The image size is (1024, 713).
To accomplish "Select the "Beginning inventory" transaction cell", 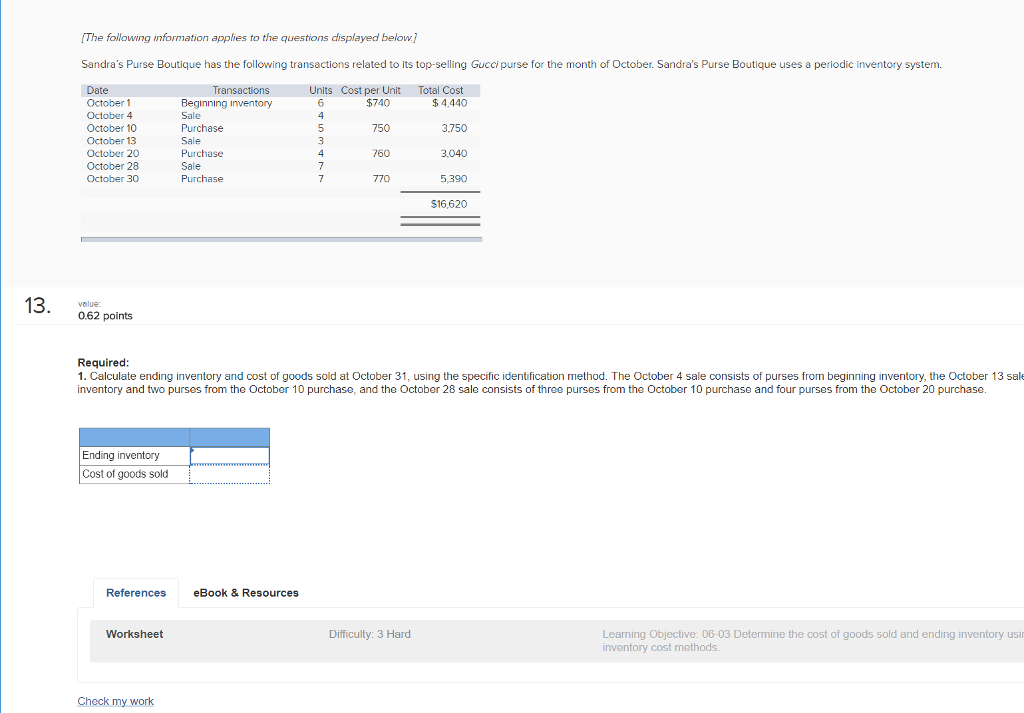I will point(227,103).
